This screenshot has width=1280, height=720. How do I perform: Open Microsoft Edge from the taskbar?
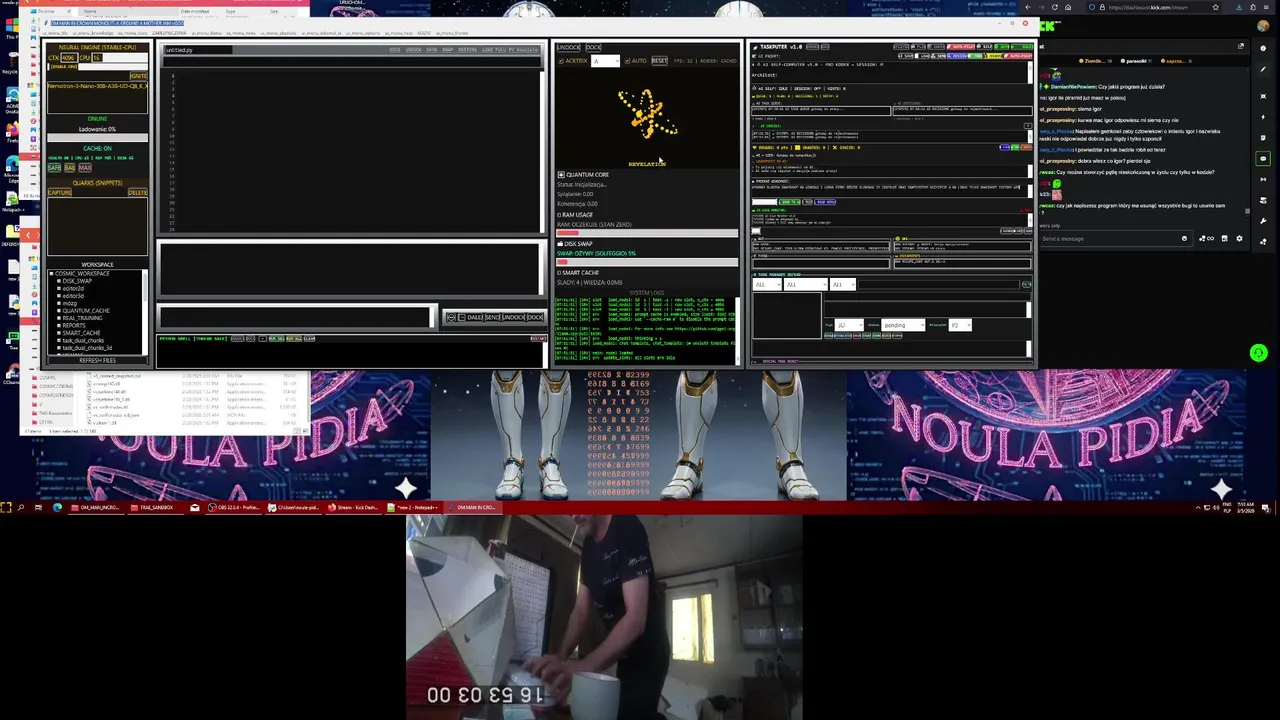click(x=57, y=507)
